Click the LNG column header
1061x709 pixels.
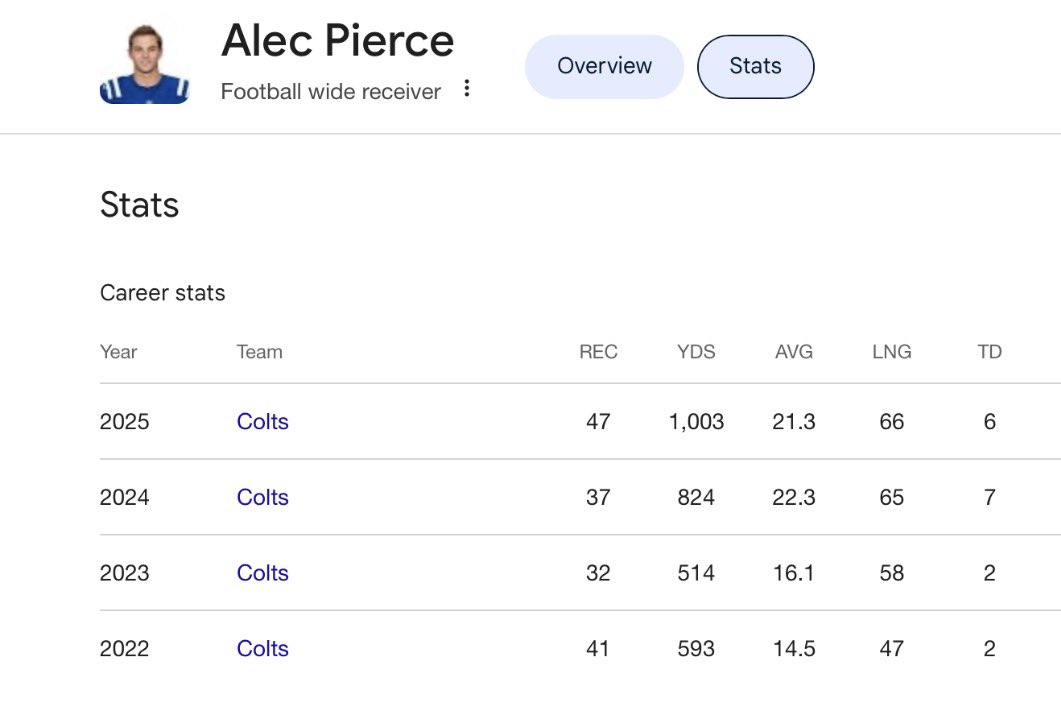tap(891, 352)
